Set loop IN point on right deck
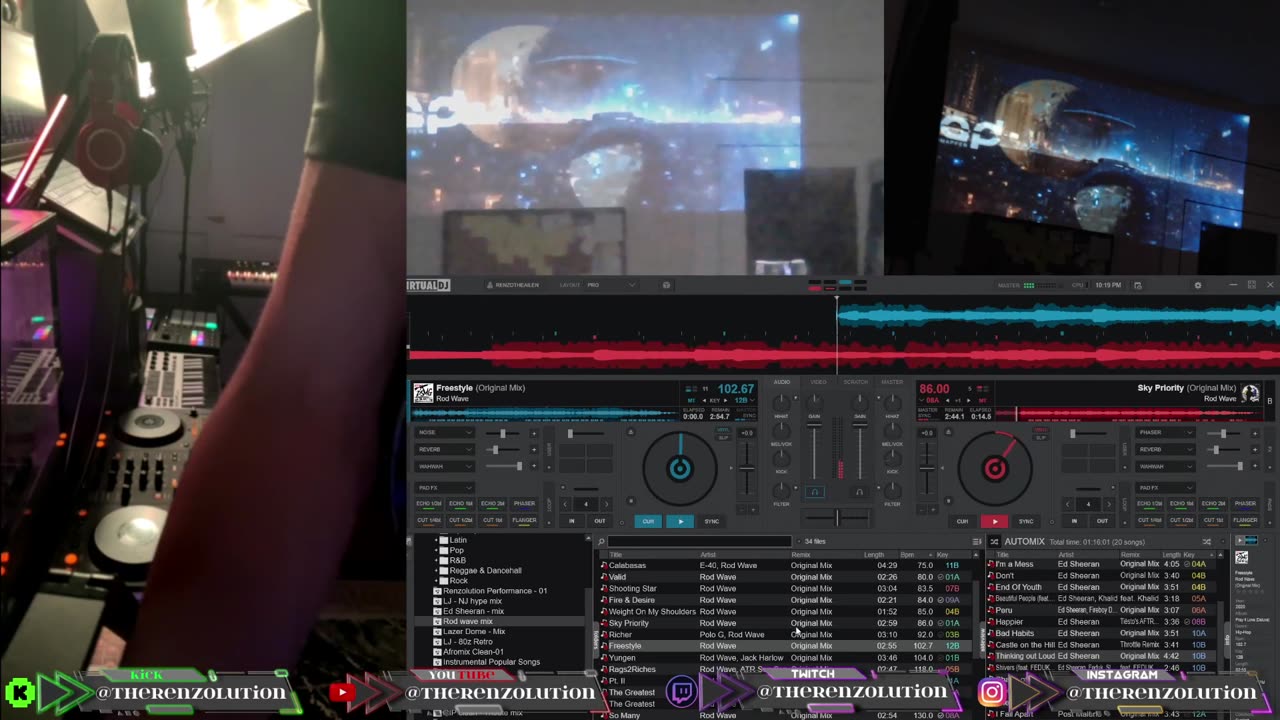1280x720 pixels. pyautogui.click(x=1075, y=520)
